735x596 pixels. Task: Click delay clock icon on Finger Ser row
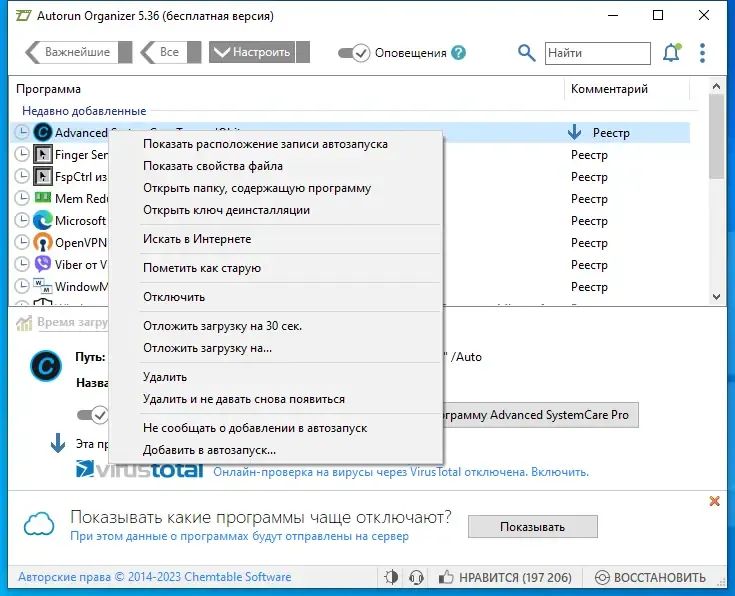click(22, 154)
